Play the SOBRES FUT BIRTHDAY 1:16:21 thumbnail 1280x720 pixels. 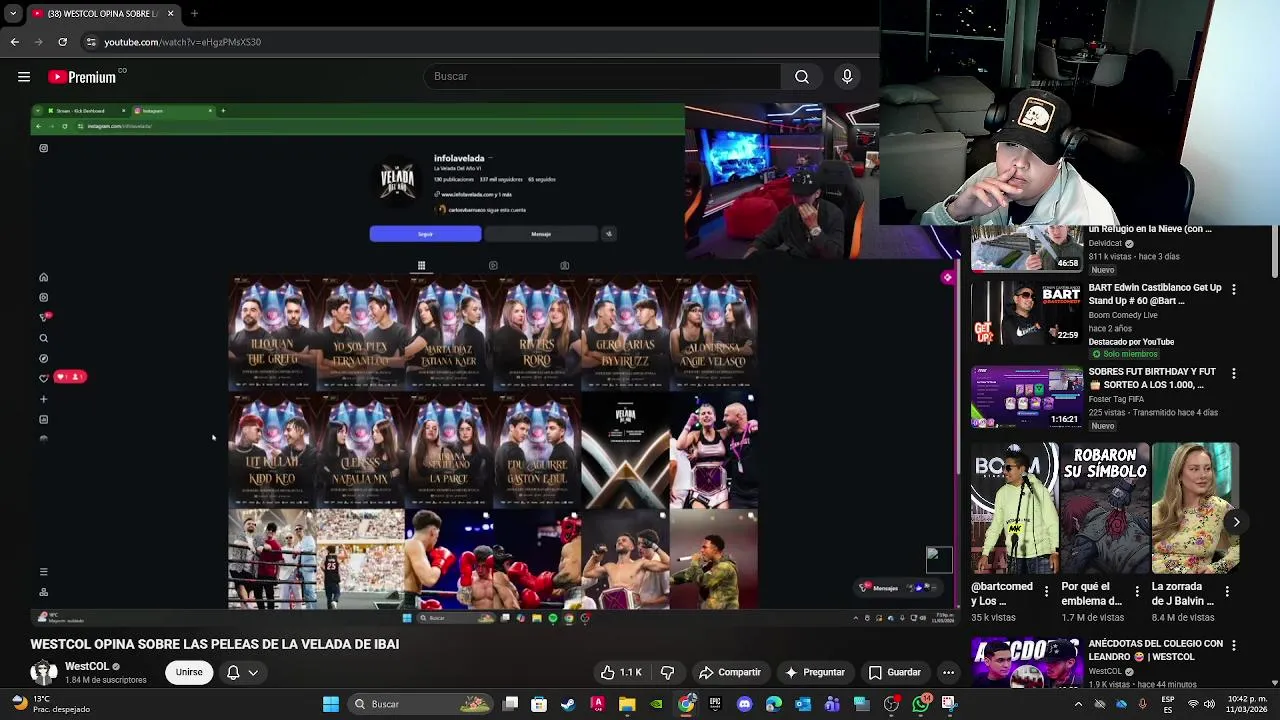(x=1027, y=397)
